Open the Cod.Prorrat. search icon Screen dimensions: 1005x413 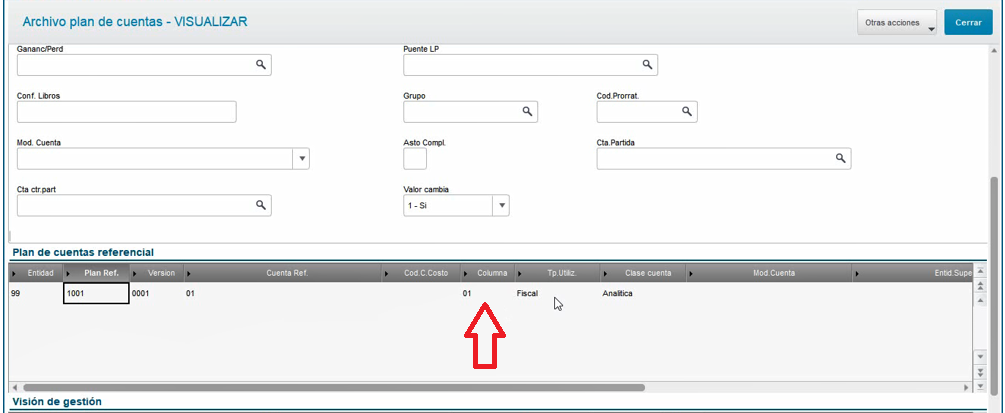tap(686, 112)
